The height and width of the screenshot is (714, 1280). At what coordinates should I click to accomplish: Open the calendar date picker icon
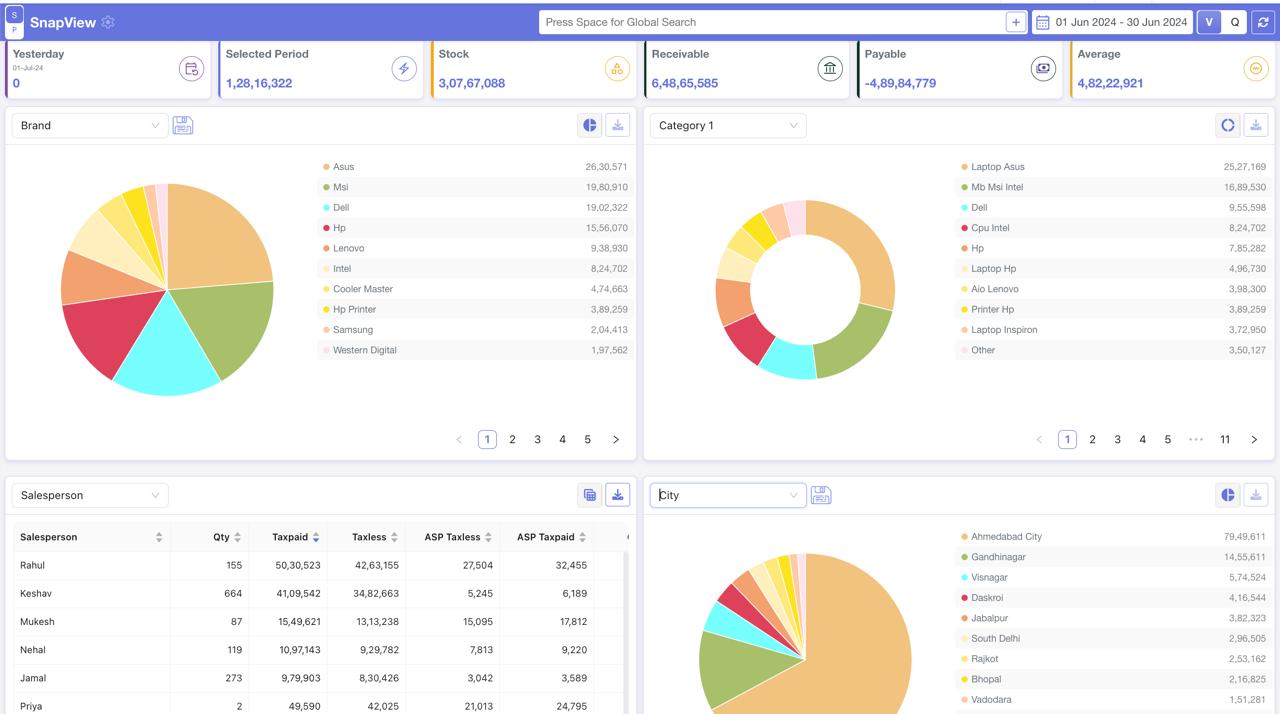tap(1042, 22)
